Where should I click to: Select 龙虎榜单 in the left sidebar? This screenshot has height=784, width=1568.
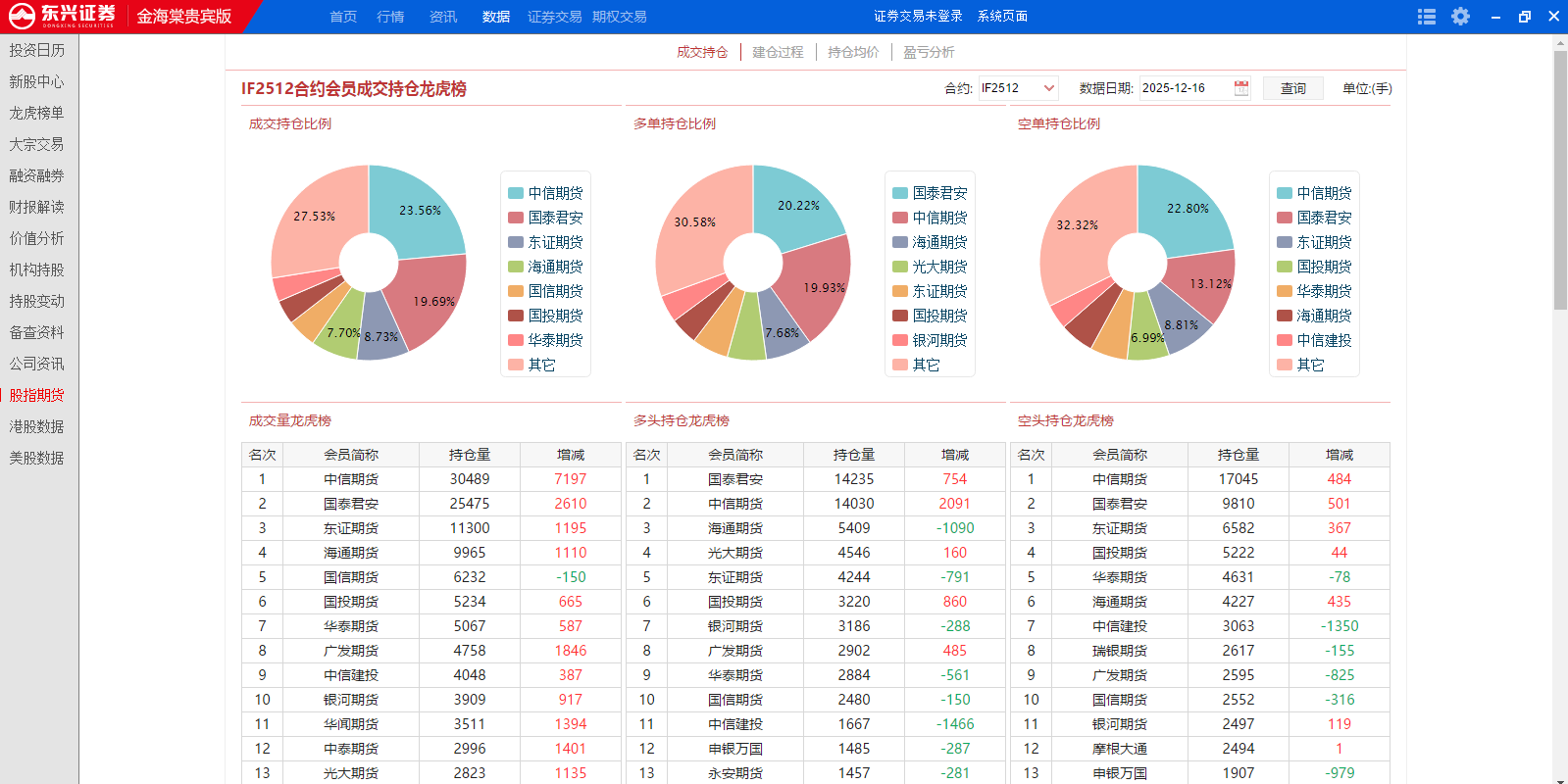click(37, 113)
